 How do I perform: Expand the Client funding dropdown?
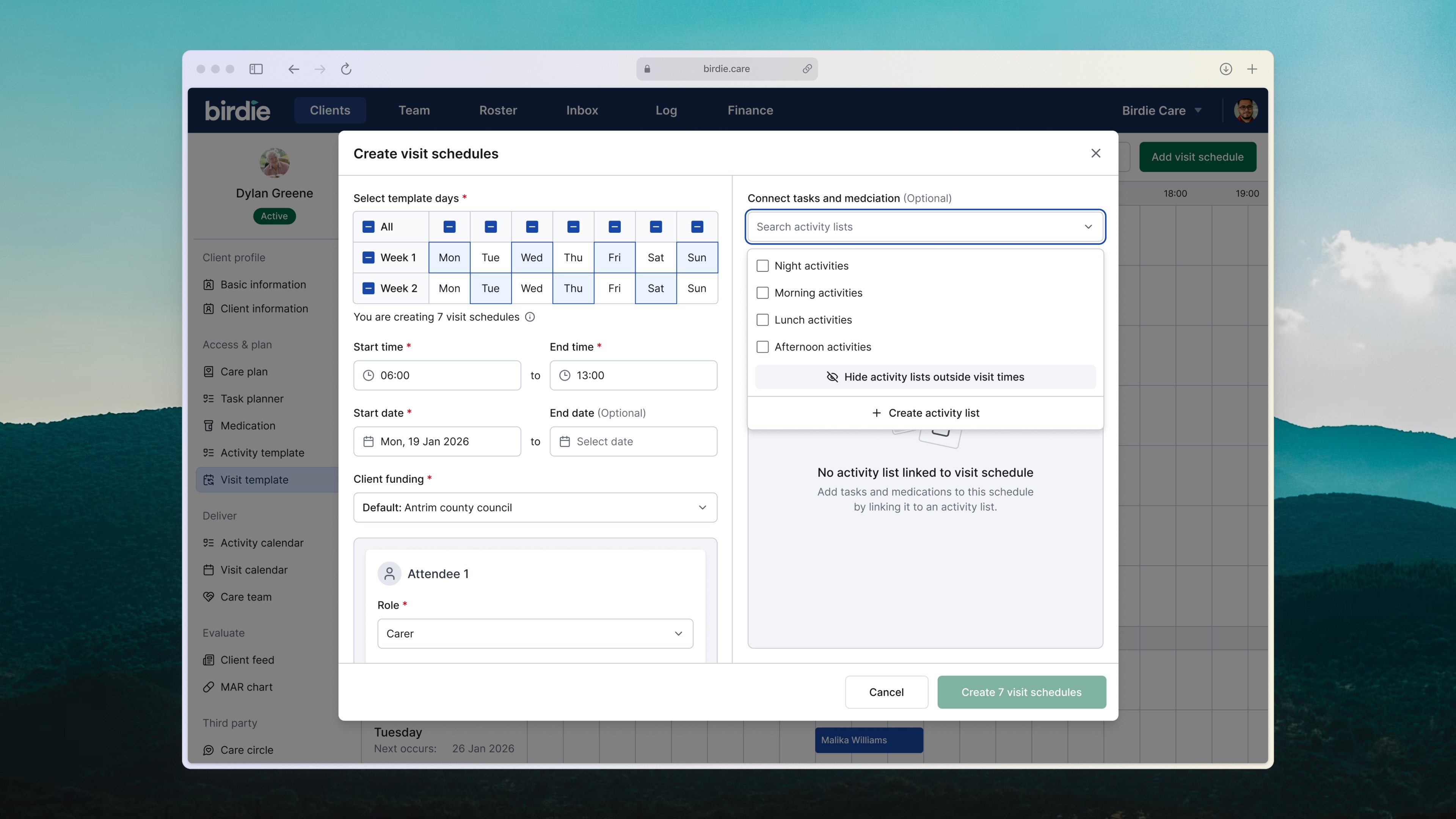(x=535, y=508)
